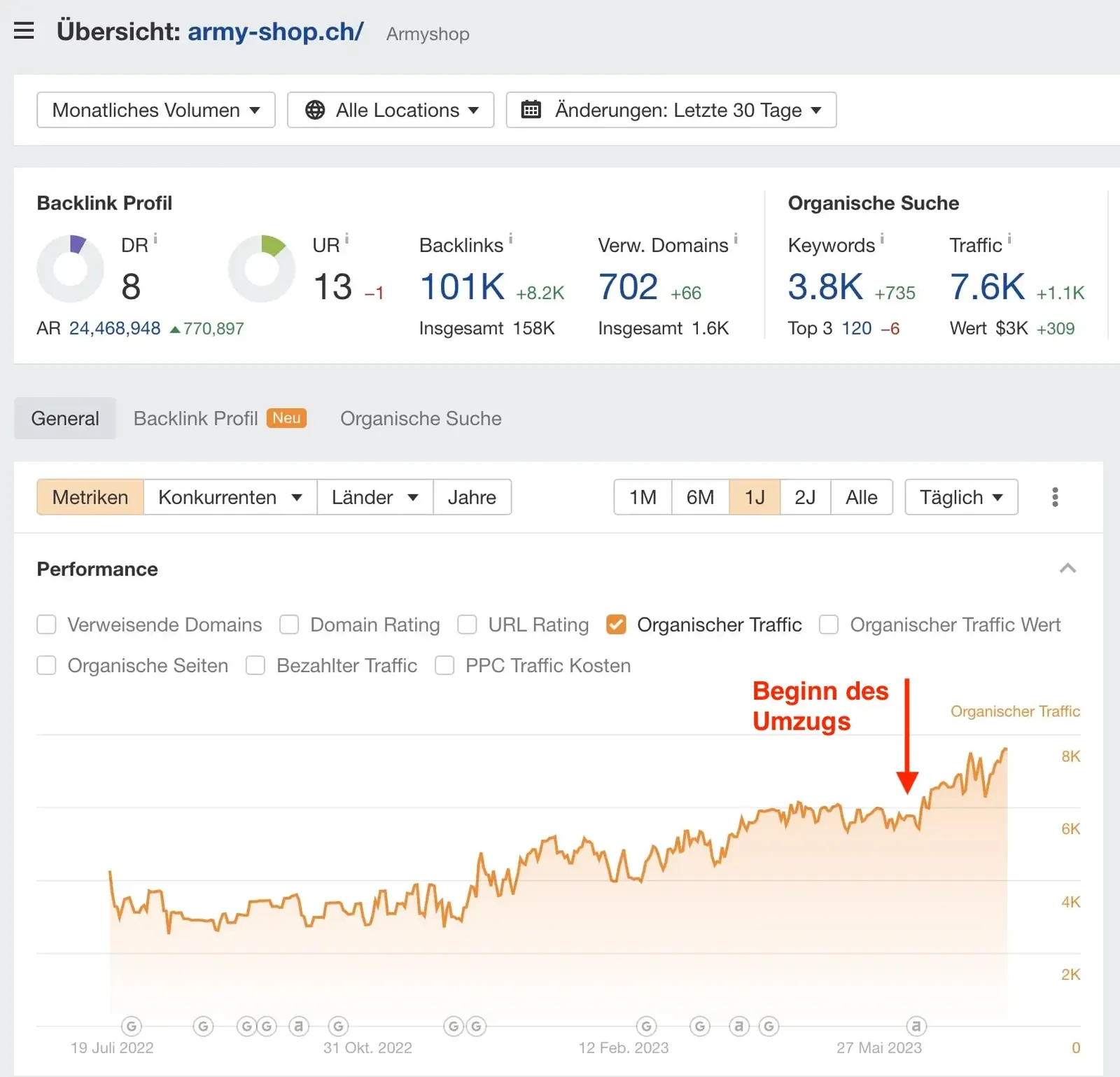
Task: Open the 702 referring domains value
Action: point(628,287)
